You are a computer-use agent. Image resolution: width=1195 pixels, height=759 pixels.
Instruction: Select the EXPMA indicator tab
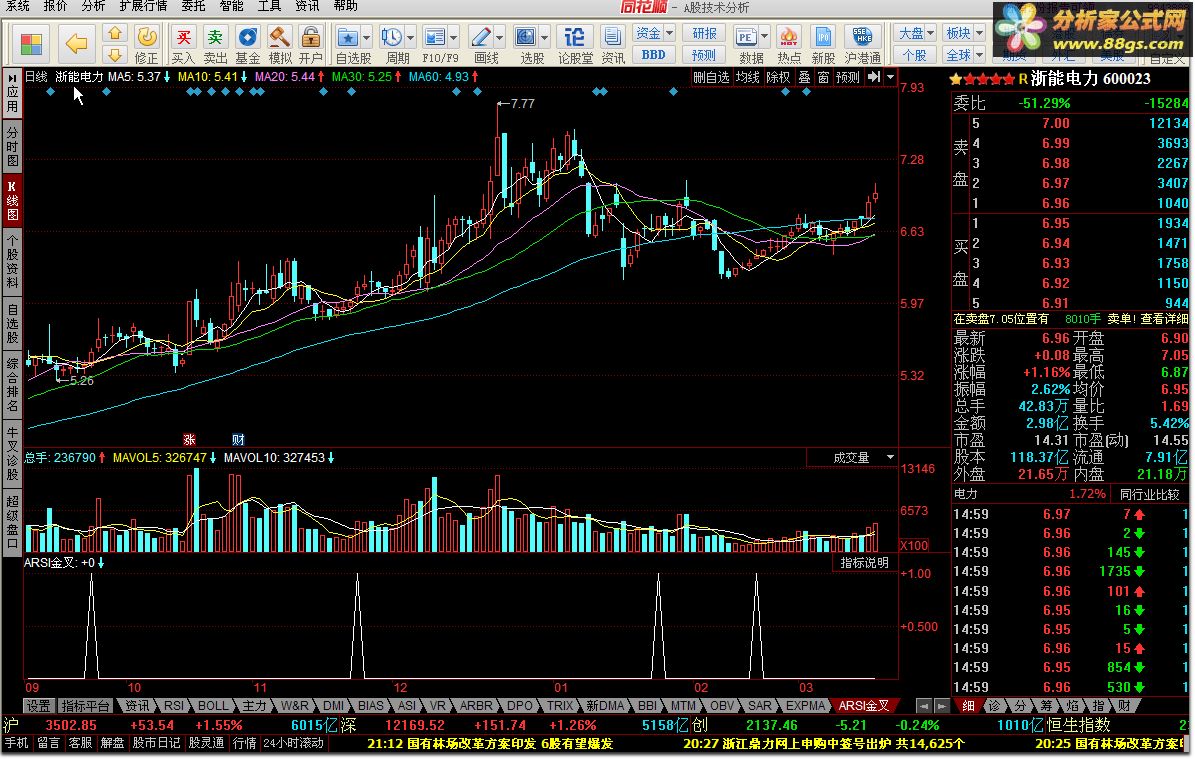tap(805, 706)
